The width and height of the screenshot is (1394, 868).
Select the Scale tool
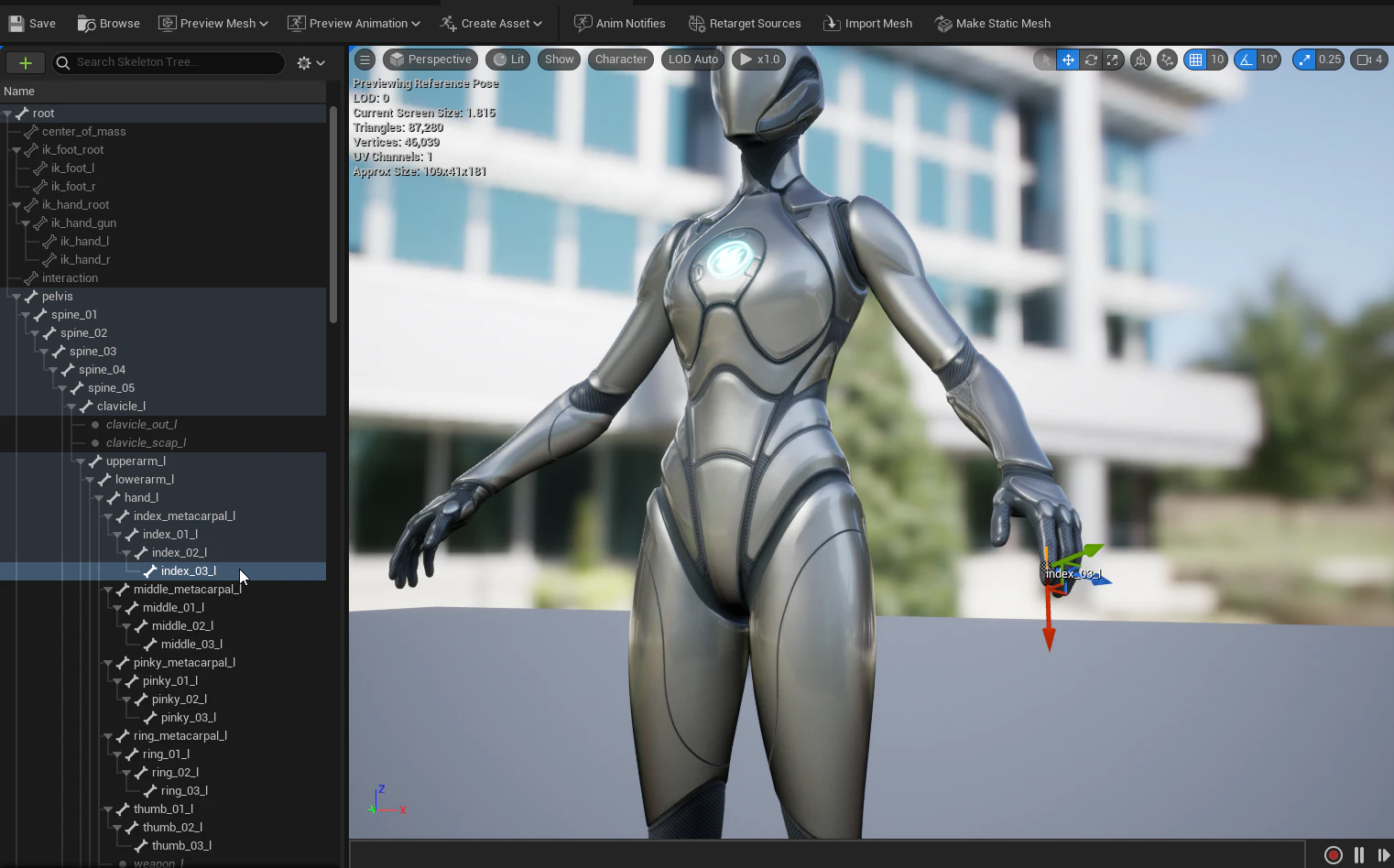[x=1113, y=60]
